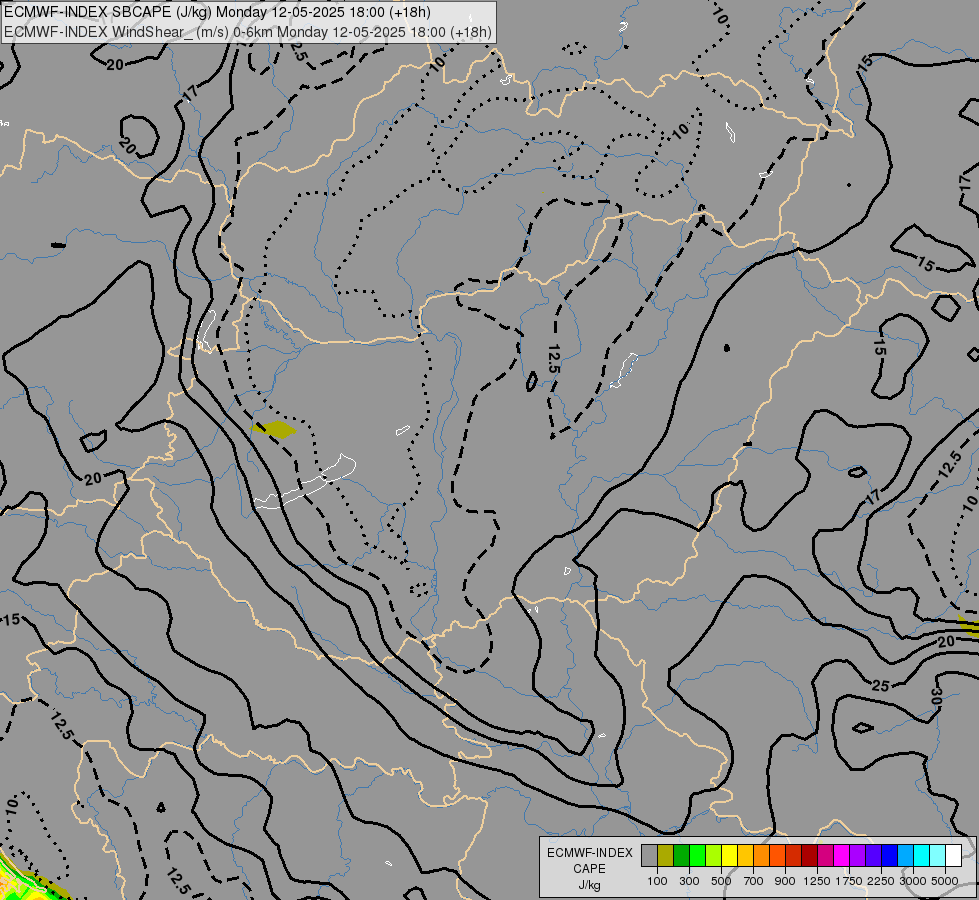Select the red swatch right of 900
The width and height of the screenshot is (979, 900).
click(x=793, y=855)
